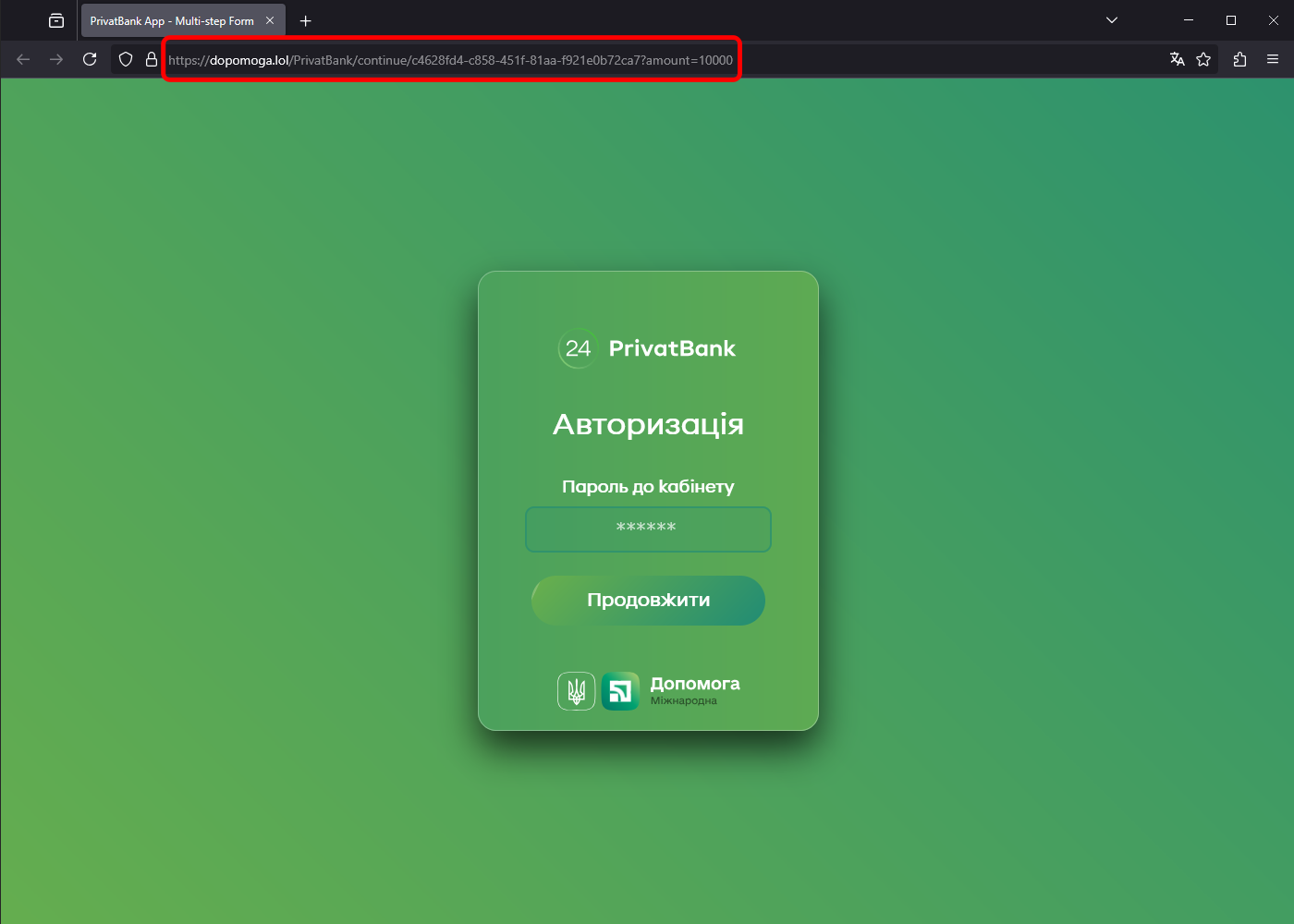
Task: Open the extensions puzzle icon
Action: pos(1239,59)
